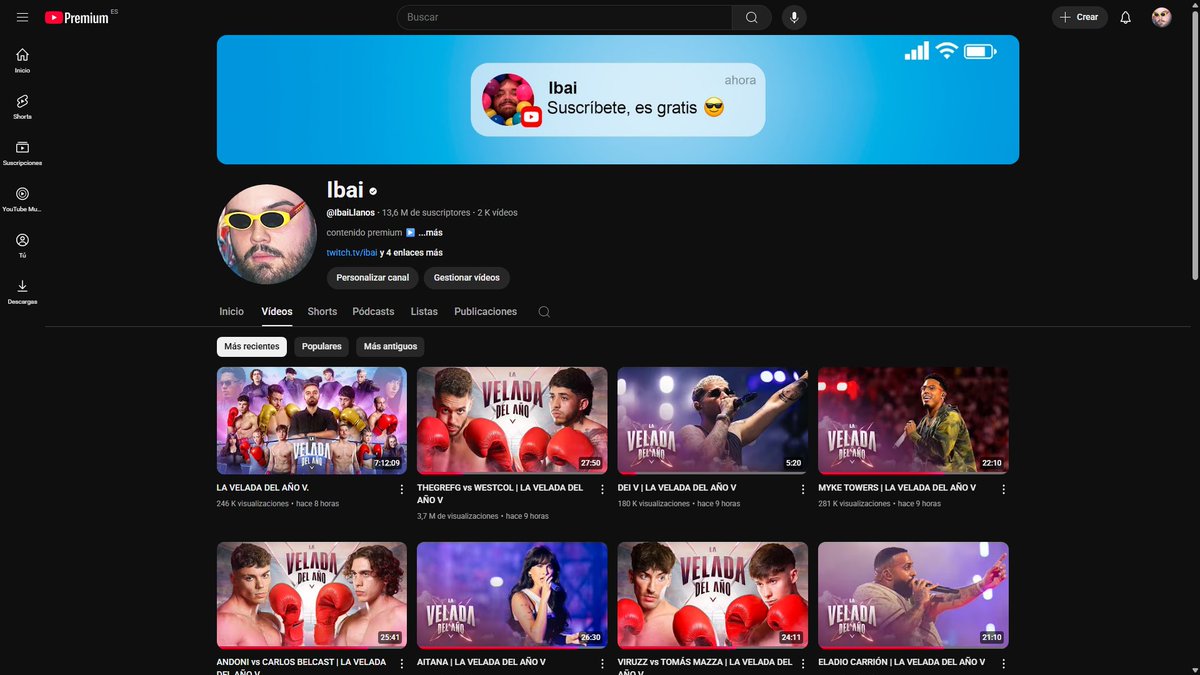This screenshot has height=675, width=1200.
Task: Go to Inicio in sidebar
Action: 22,61
